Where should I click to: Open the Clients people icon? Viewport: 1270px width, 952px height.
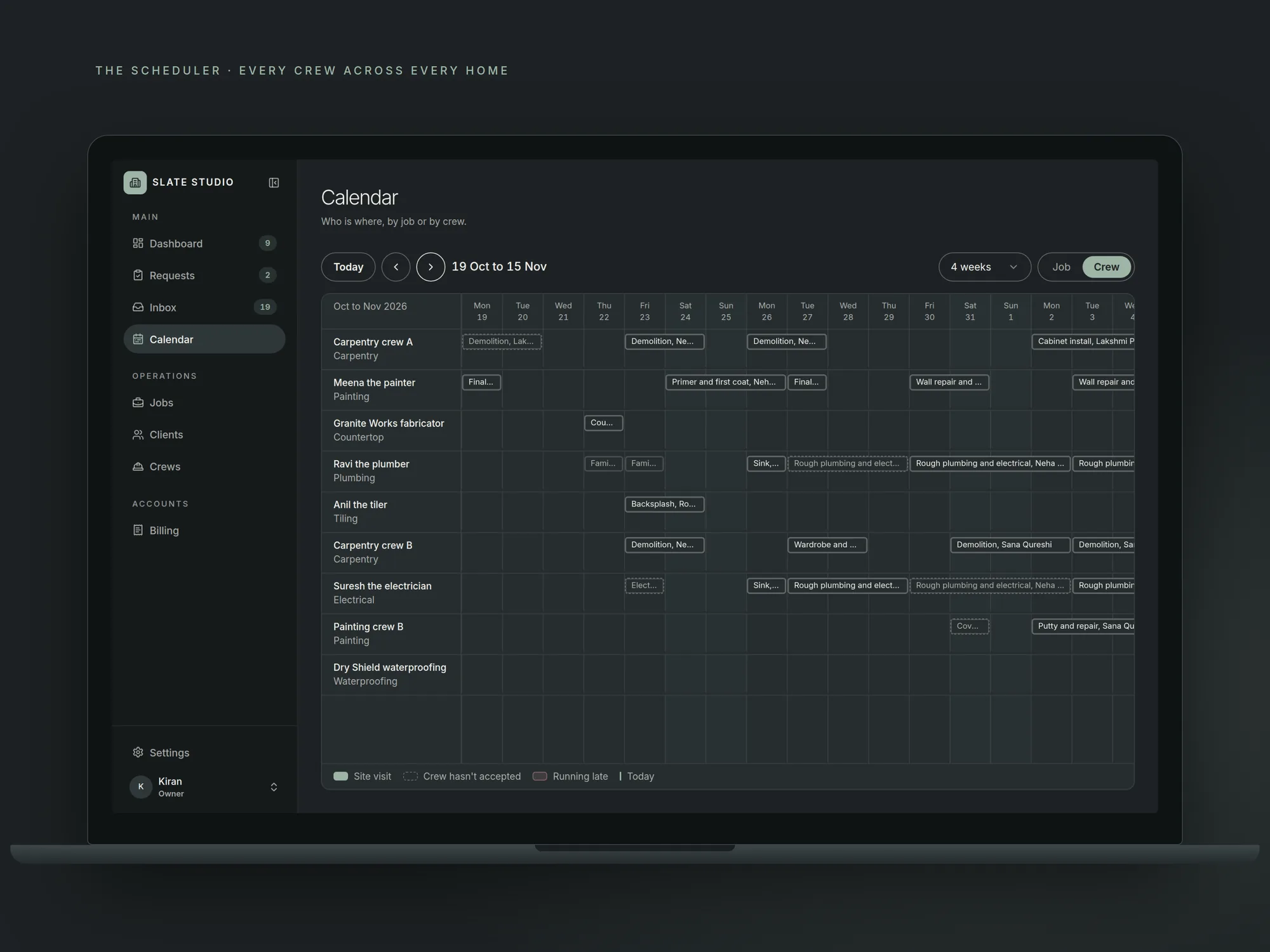tap(138, 435)
